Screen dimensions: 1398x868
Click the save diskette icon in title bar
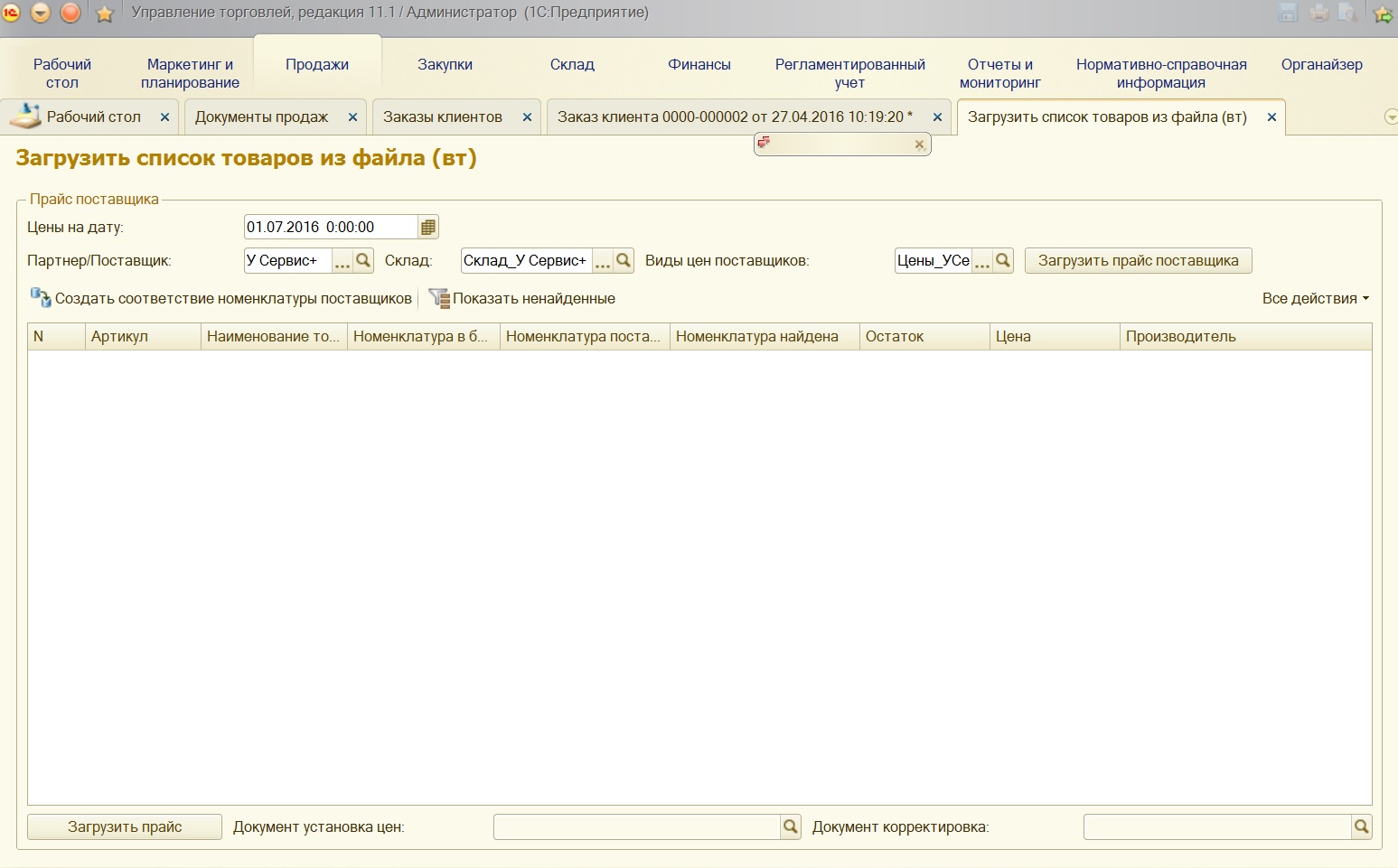[x=1289, y=13]
